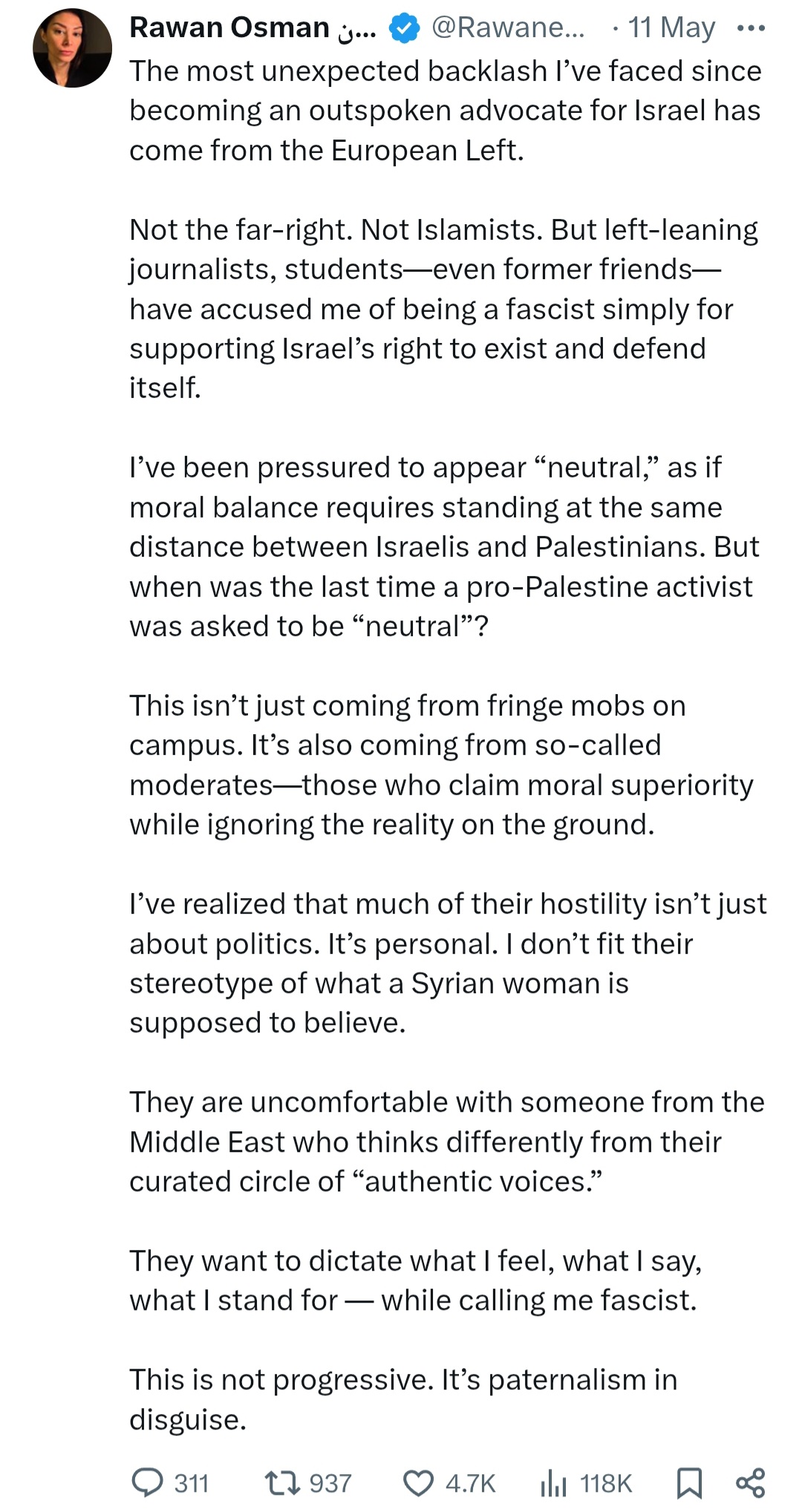Share the post via the share icon
The width and height of the screenshot is (802, 1512).
[750, 1482]
